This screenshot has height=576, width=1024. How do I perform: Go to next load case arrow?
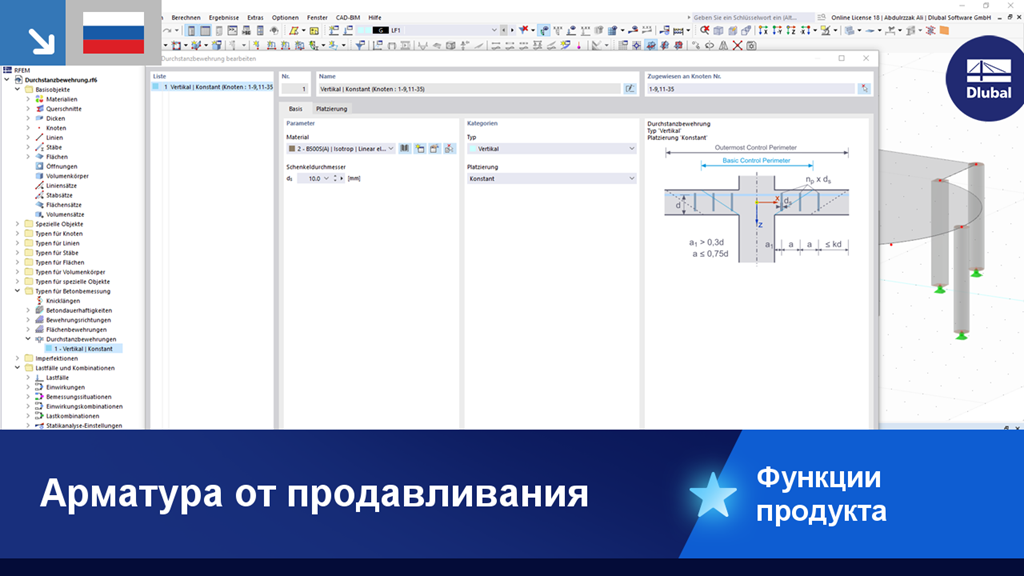(512, 30)
